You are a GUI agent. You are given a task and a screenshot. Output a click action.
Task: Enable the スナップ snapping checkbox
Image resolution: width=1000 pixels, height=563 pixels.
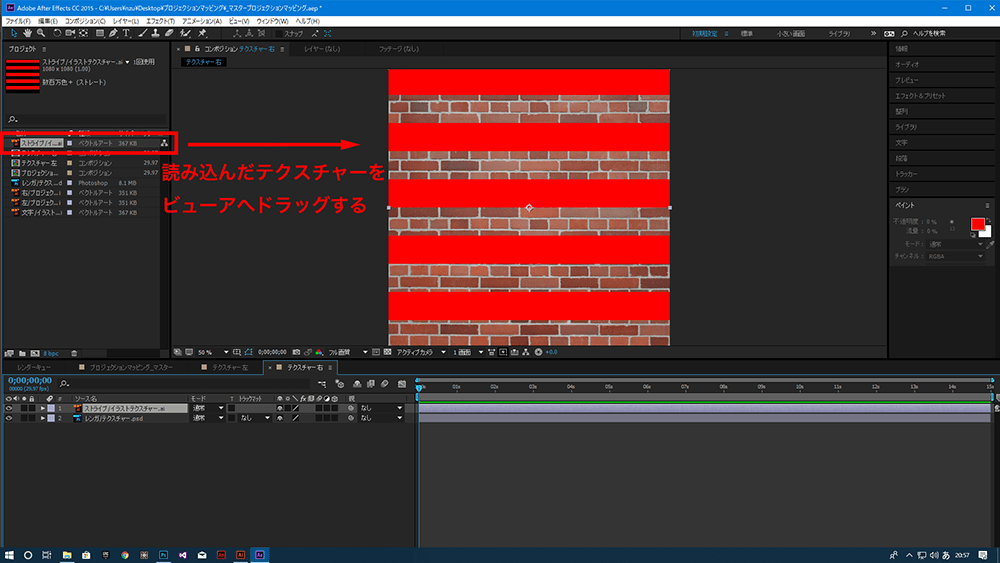pyautogui.click(x=280, y=33)
